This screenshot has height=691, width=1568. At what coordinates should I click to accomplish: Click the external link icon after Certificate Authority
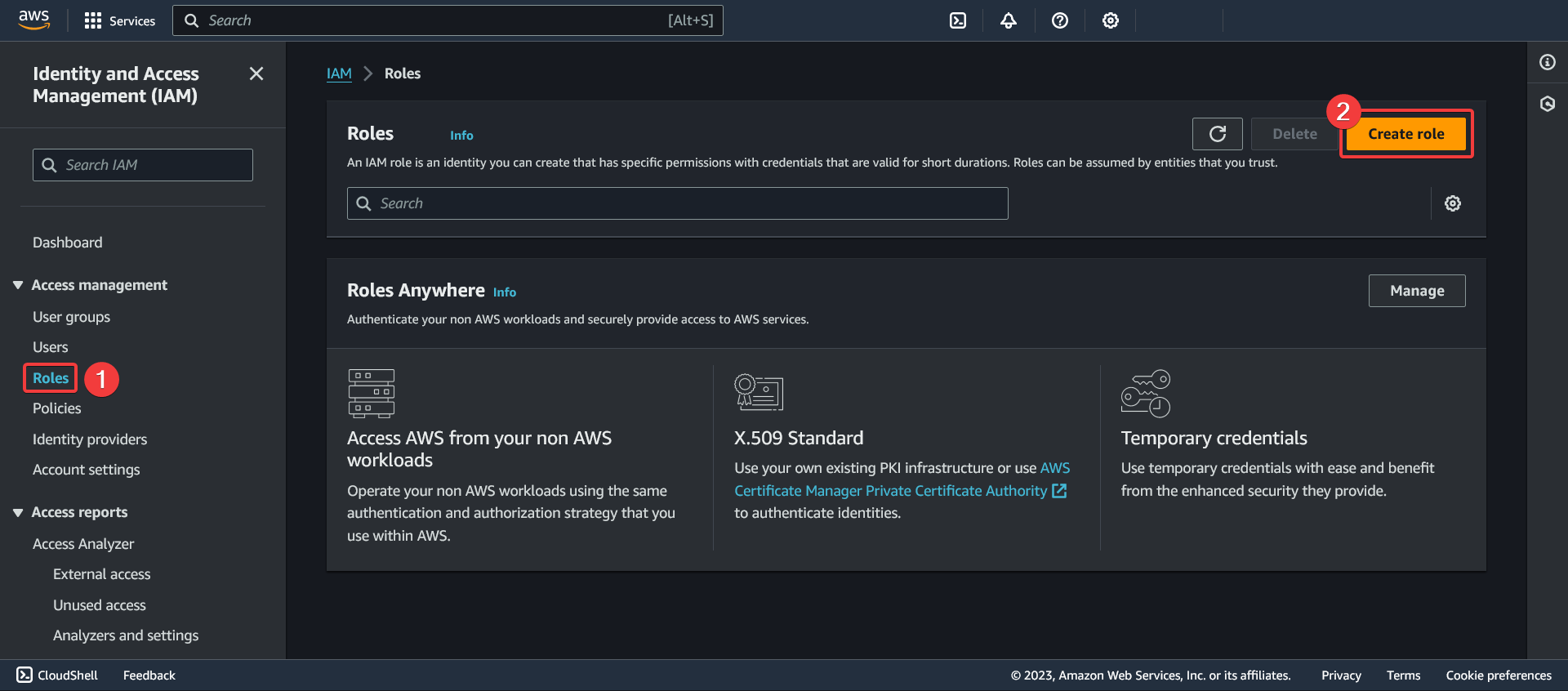[1059, 491]
